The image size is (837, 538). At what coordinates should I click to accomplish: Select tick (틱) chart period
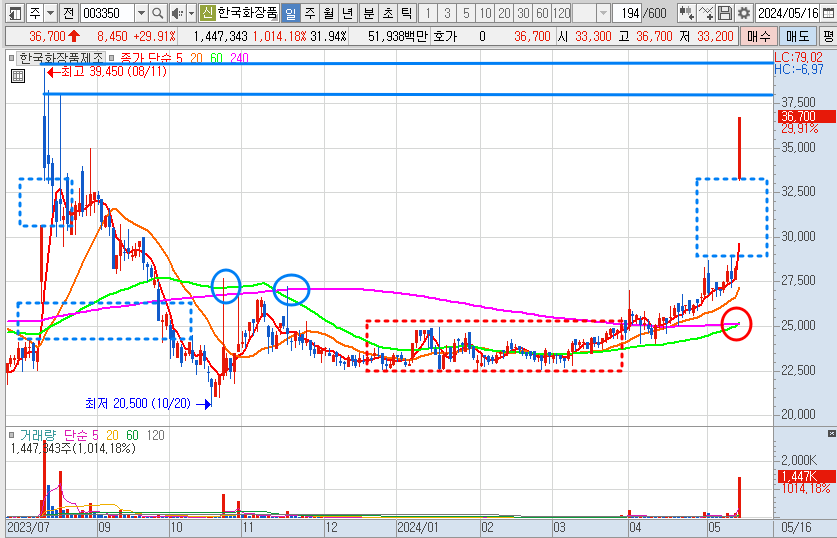pyautogui.click(x=407, y=13)
